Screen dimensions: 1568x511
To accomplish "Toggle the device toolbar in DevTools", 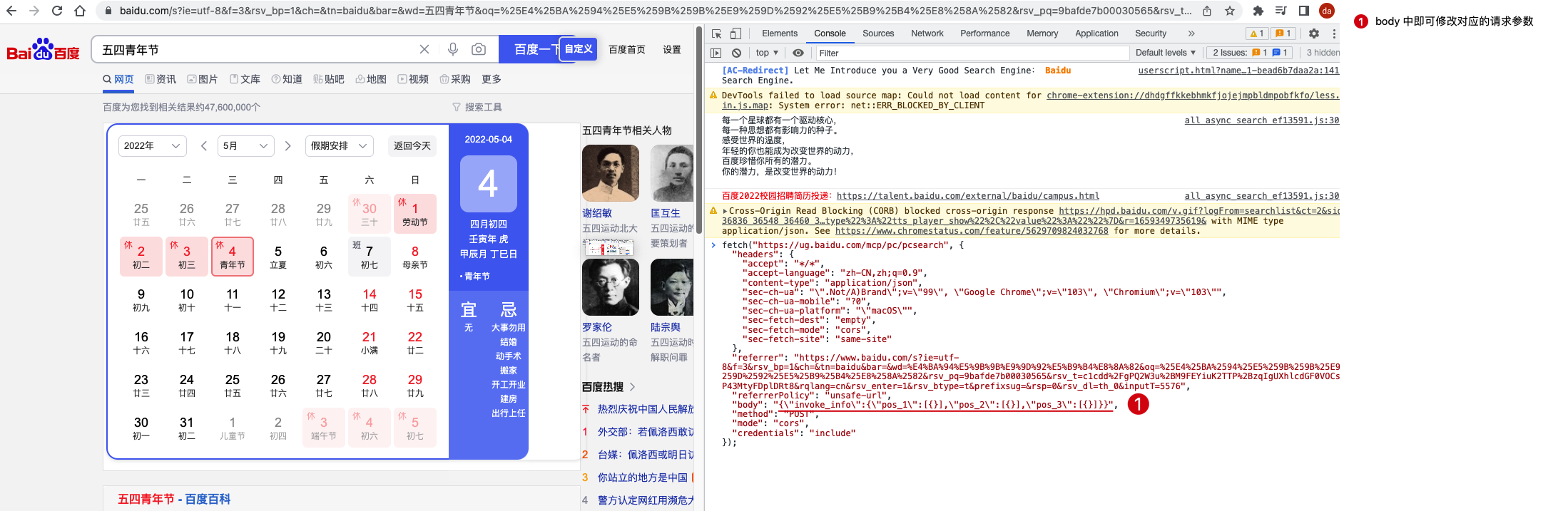I will point(735,33).
